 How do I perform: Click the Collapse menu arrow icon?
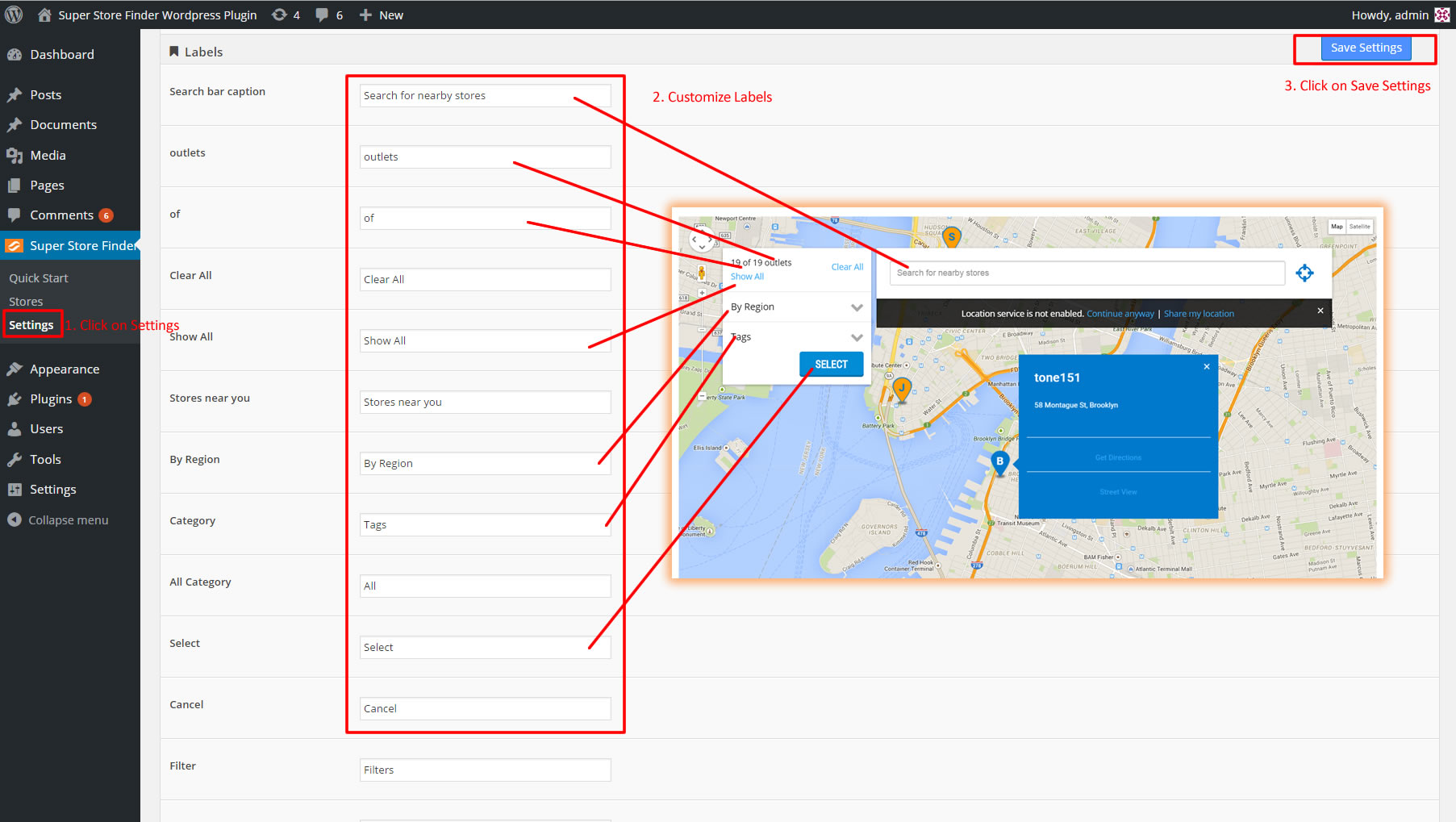coord(15,519)
